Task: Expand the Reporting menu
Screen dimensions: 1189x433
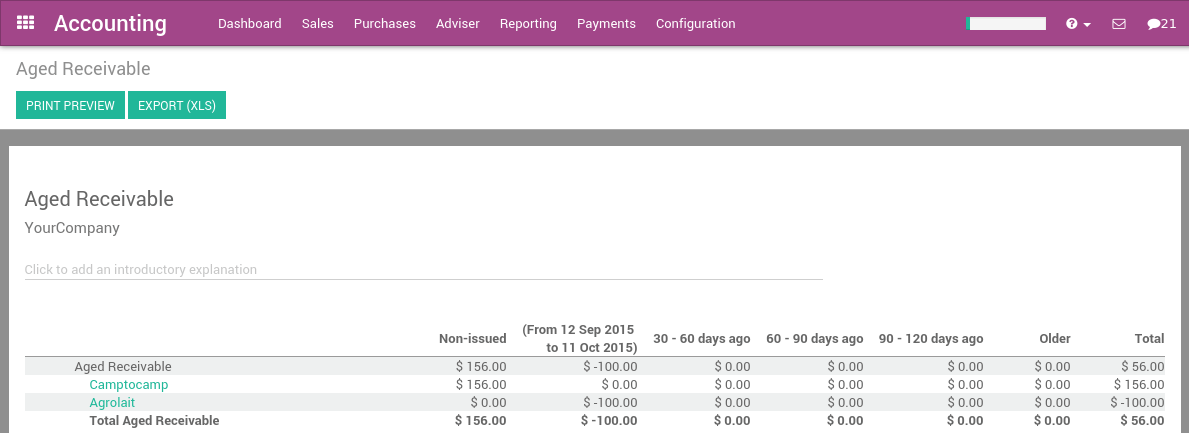Action: (x=528, y=24)
